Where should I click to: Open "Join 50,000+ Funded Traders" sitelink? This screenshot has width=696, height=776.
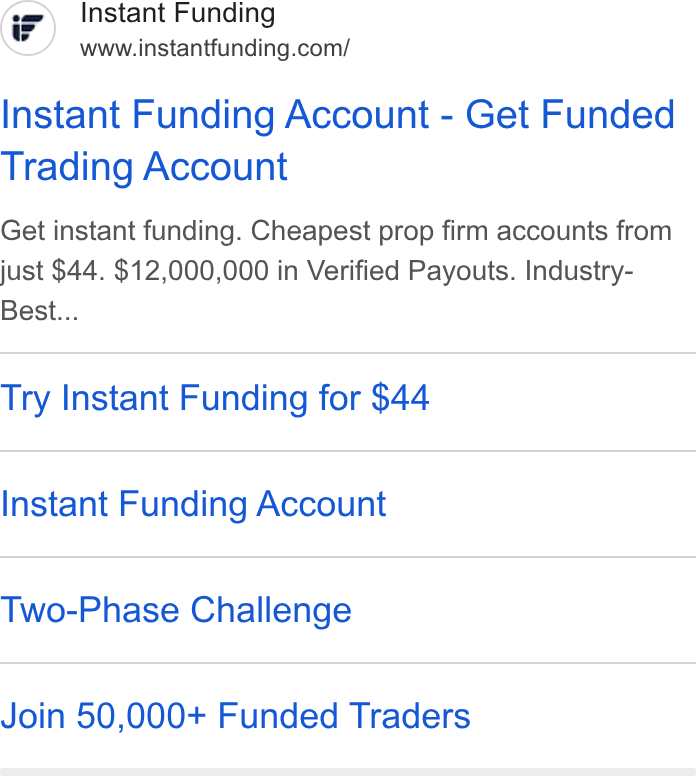[x=235, y=716]
